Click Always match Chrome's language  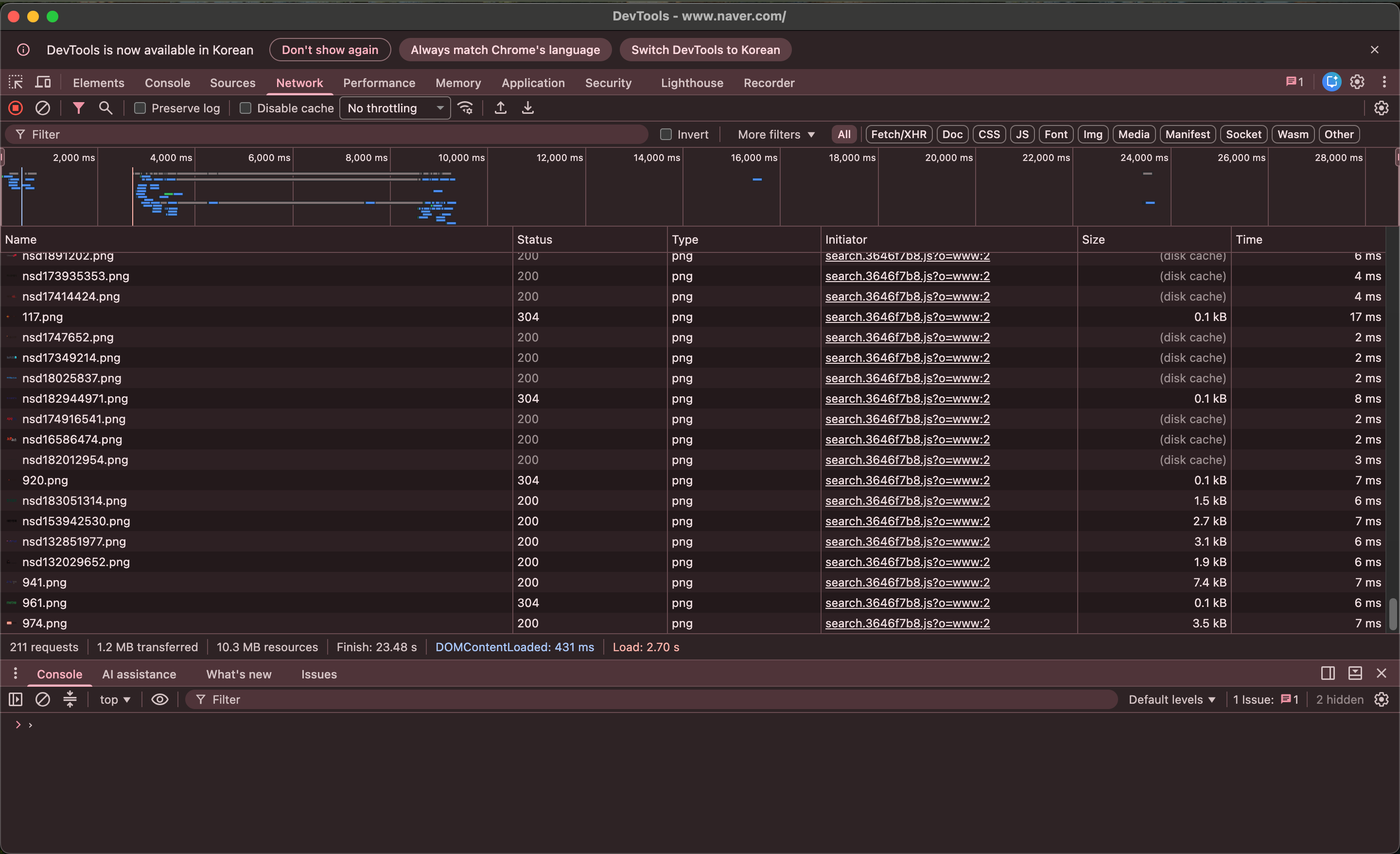505,50
